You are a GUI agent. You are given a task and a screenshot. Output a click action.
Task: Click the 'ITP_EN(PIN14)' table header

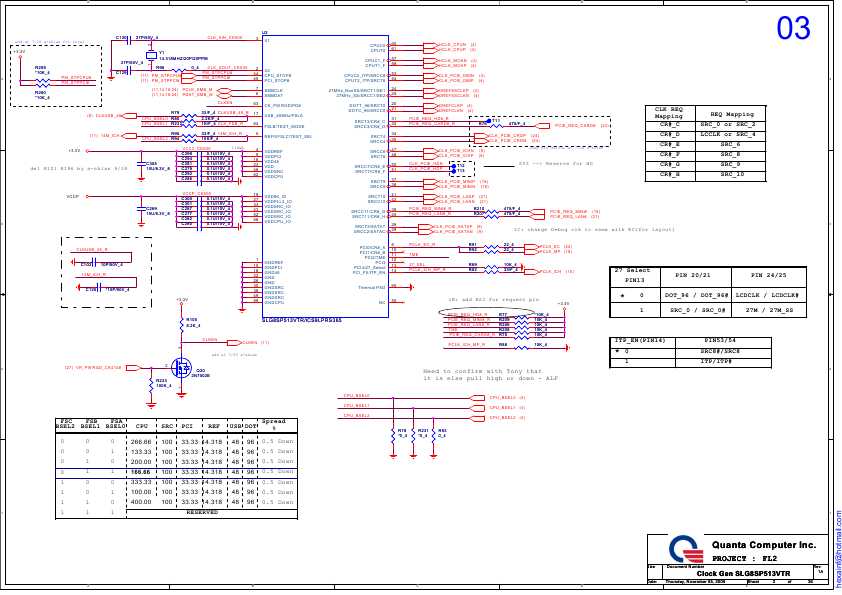[640, 340]
